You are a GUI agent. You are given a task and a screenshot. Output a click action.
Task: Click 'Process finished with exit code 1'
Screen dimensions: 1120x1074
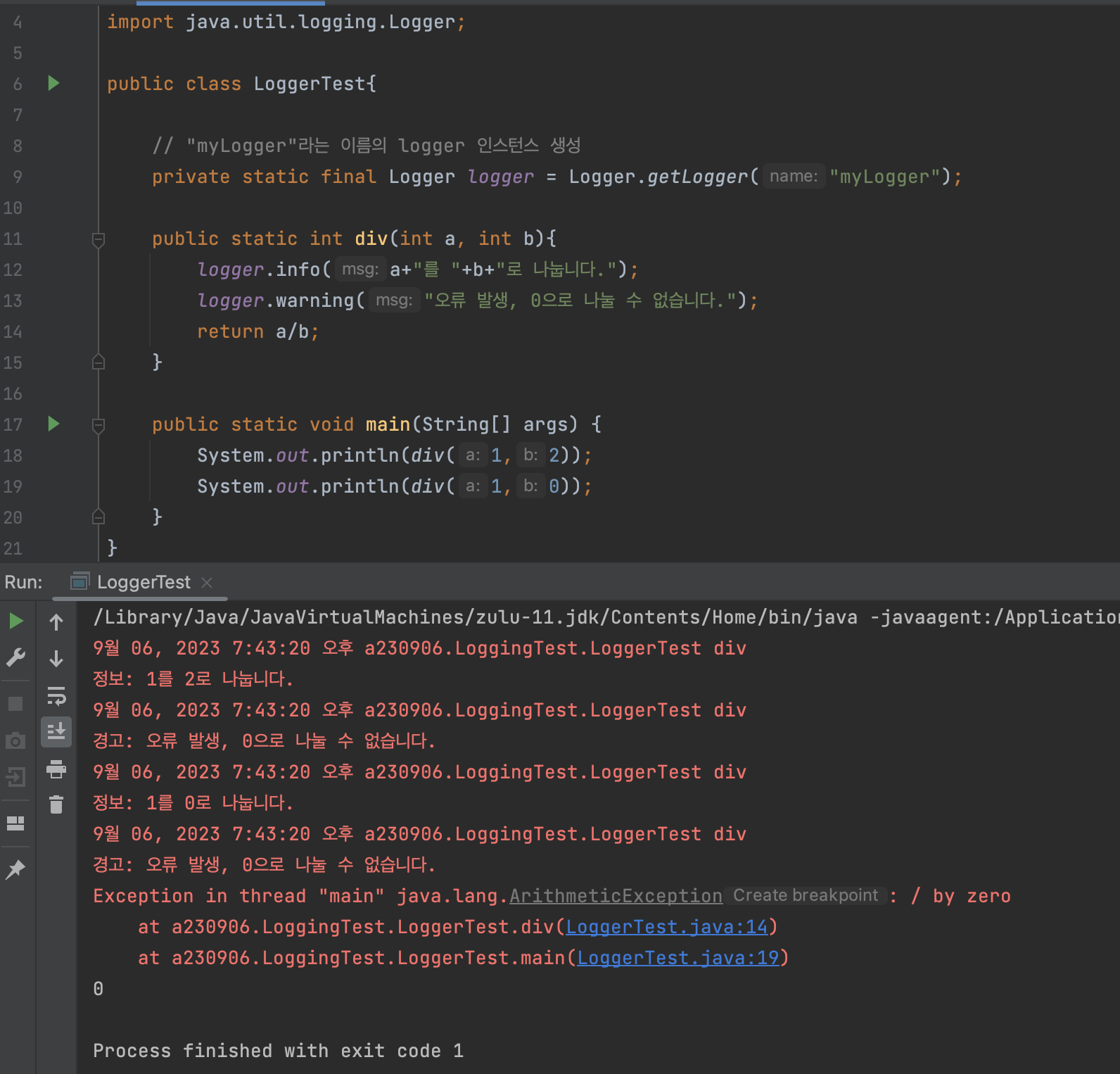278,1051
